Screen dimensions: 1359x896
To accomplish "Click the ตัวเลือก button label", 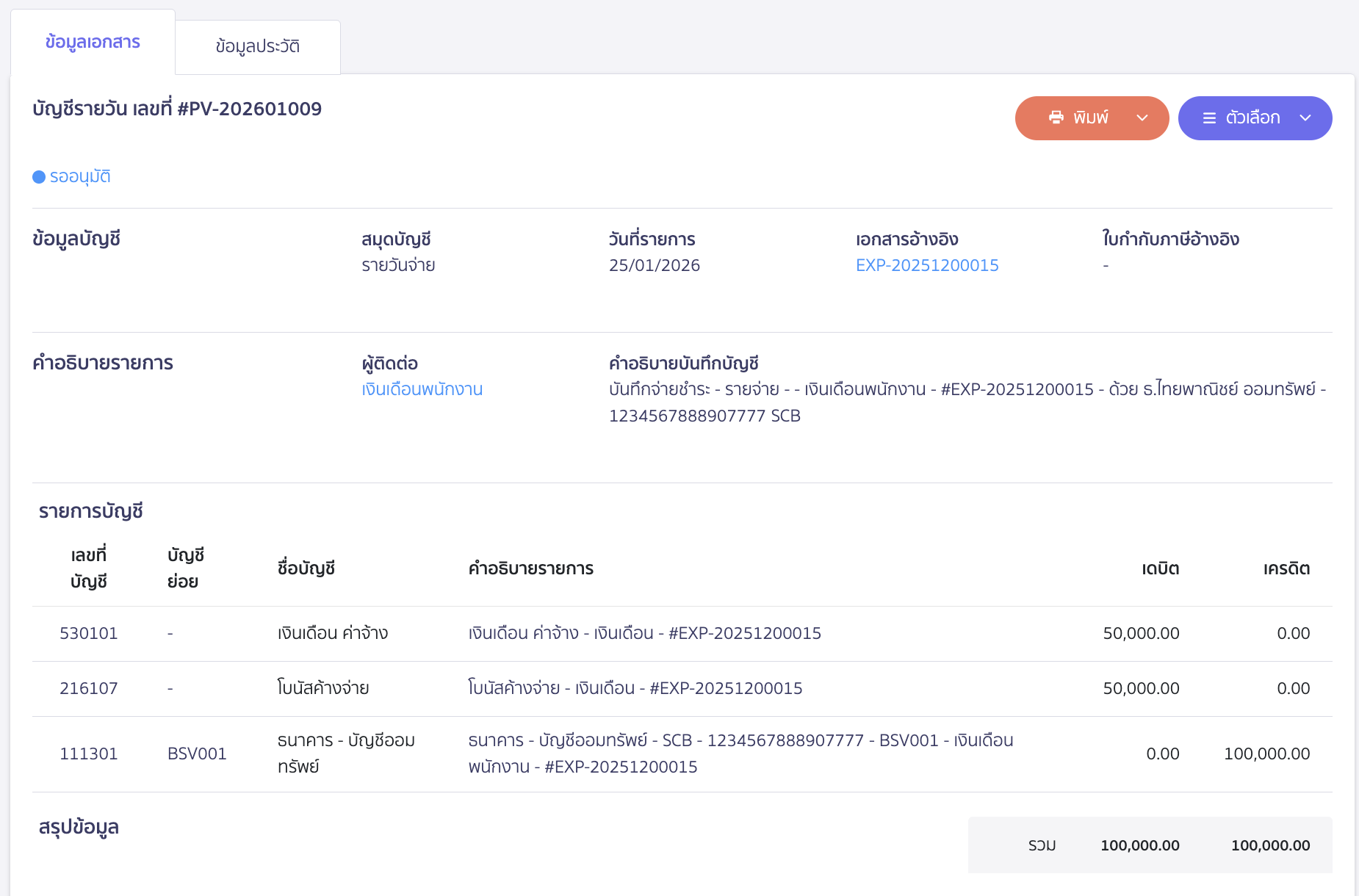I will pyautogui.click(x=1252, y=118).
